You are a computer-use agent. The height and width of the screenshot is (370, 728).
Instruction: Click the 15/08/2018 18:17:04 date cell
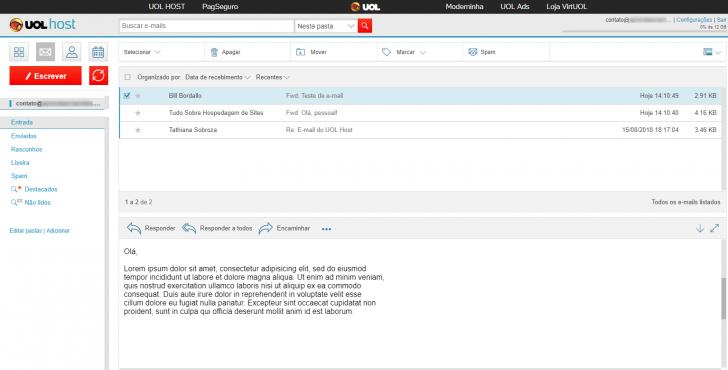pyautogui.click(x=650, y=130)
